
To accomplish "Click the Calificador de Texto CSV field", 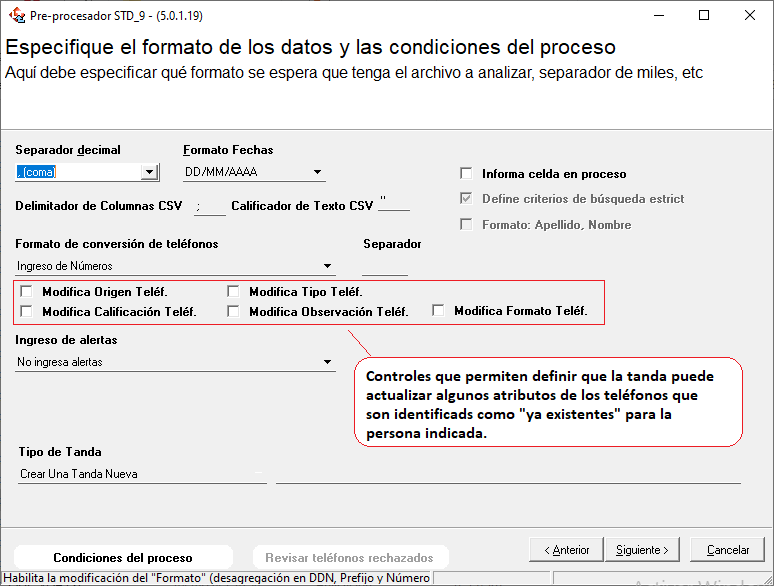I will click(394, 206).
